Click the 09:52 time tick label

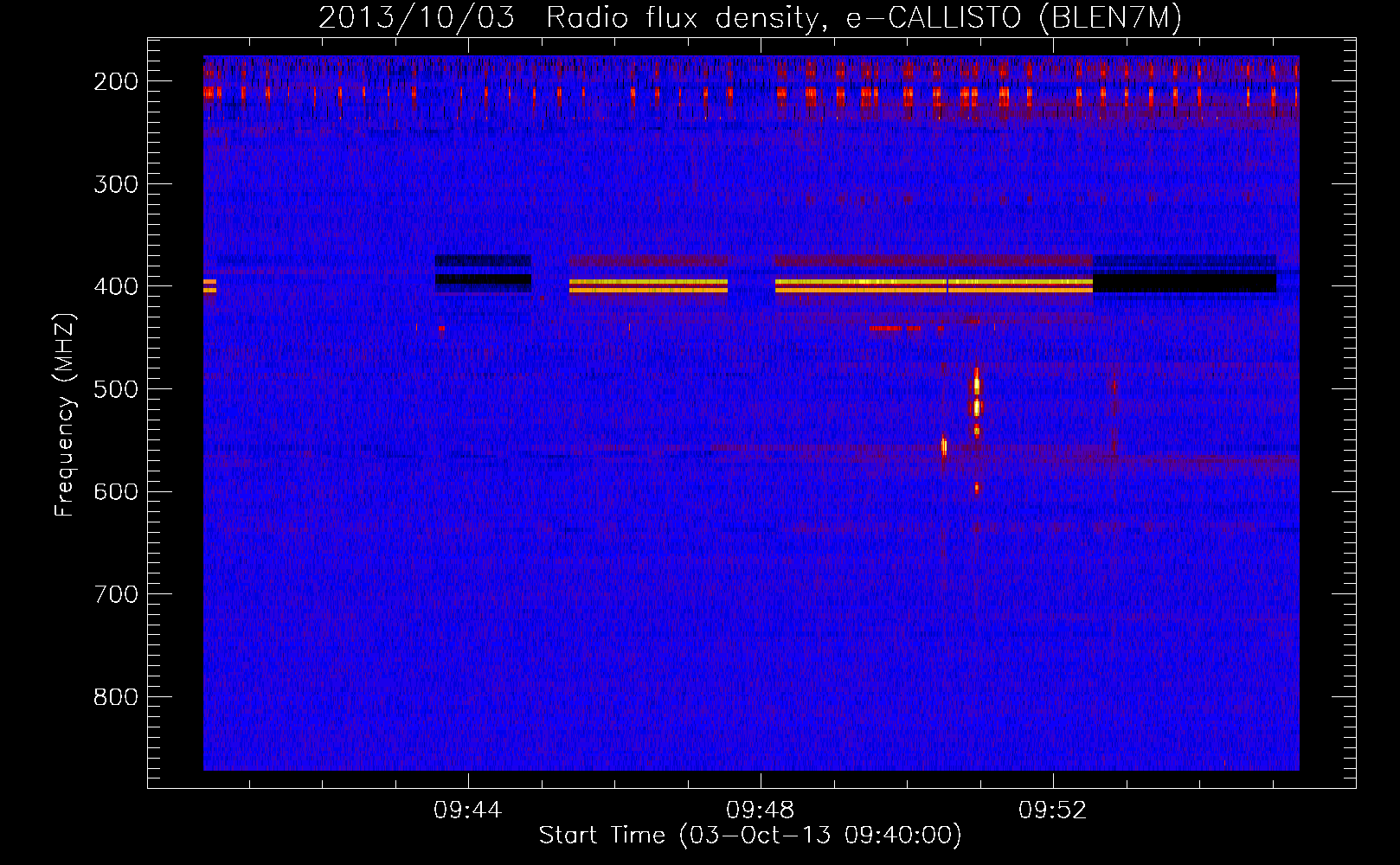(1053, 811)
